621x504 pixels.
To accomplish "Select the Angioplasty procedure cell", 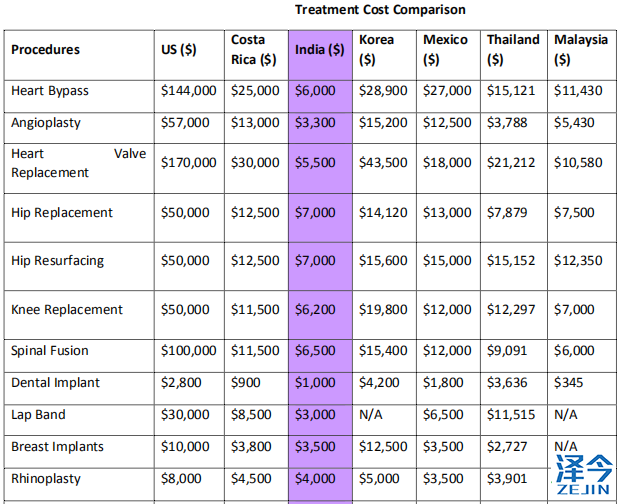I will coord(46,123).
